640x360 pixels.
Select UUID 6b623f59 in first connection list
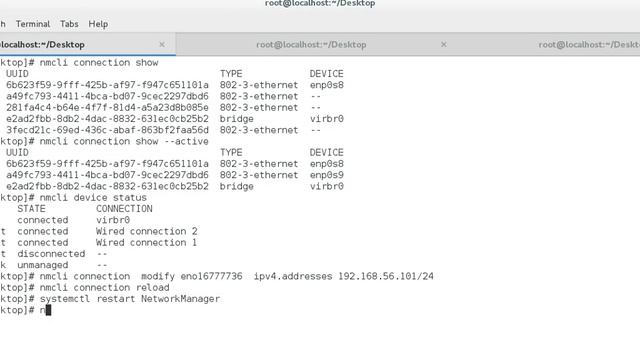(x=107, y=85)
